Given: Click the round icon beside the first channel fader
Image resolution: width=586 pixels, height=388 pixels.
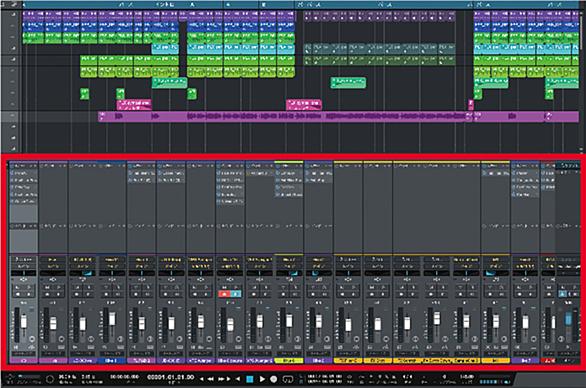Looking at the screenshot, I should click(32, 339).
